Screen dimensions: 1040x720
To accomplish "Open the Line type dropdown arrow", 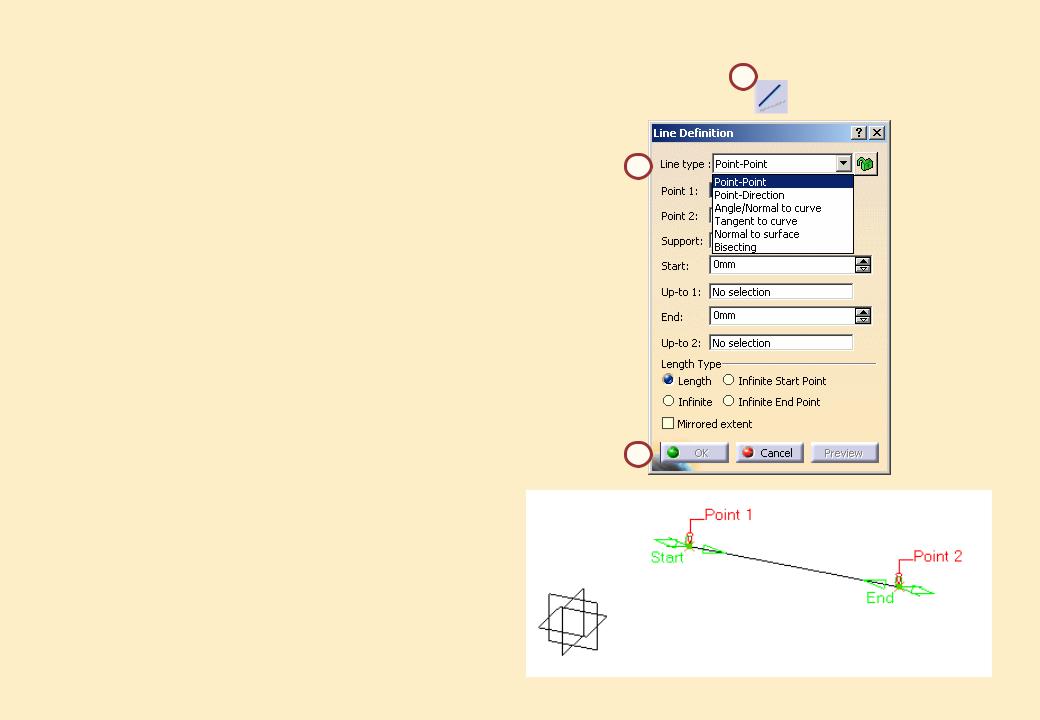I will click(x=843, y=163).
